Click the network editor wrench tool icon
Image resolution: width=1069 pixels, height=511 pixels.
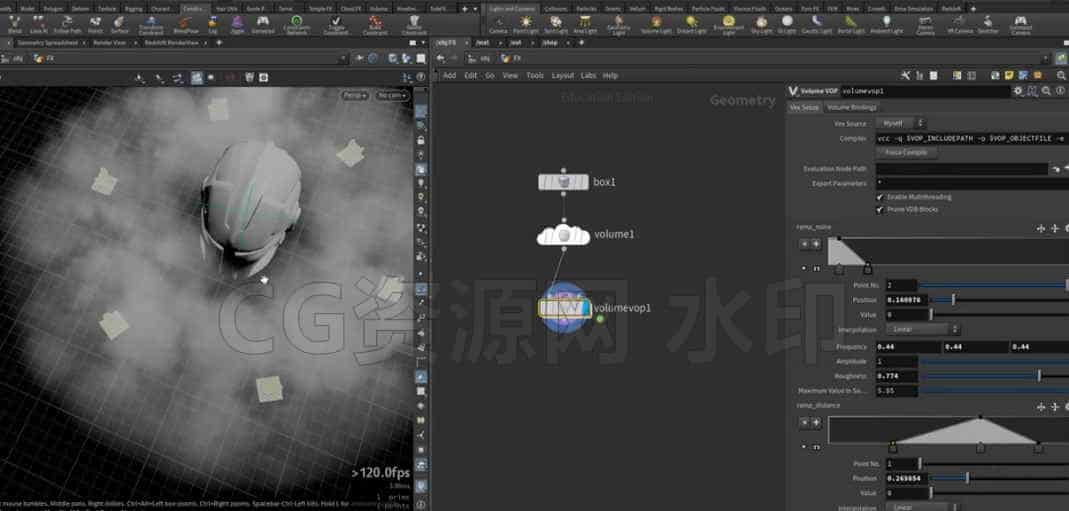pyautogui.click(x=905, y=76)
